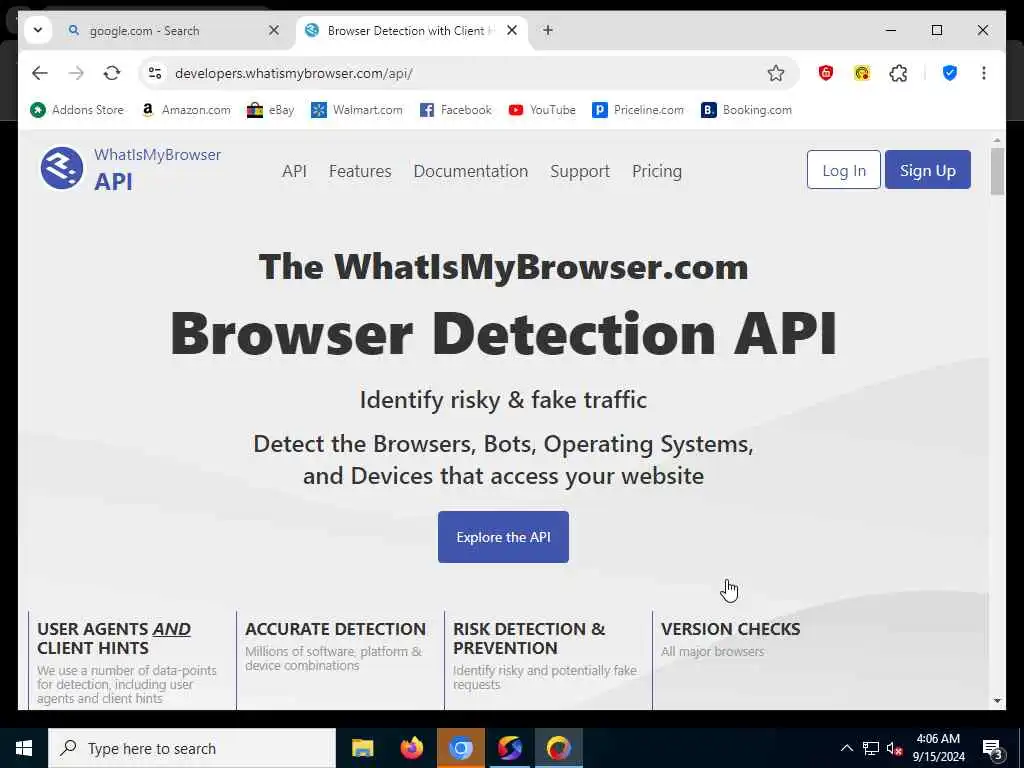The image size is (1024, 768).
Task: Open the blue Chromium browser taskbar icon
Action: (x=460, y=748)
